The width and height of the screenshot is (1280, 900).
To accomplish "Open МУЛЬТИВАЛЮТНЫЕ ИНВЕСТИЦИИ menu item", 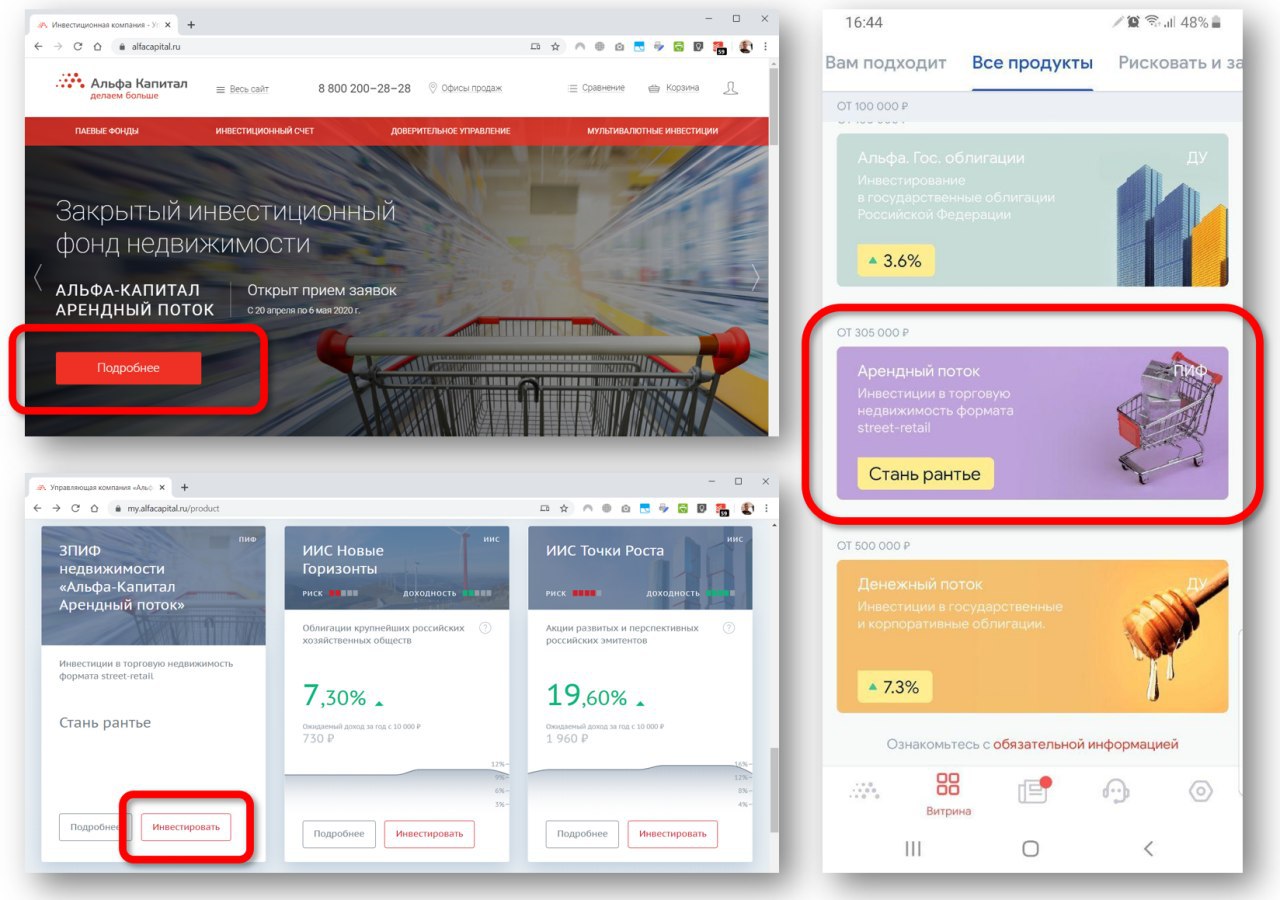I will [652, 131].
